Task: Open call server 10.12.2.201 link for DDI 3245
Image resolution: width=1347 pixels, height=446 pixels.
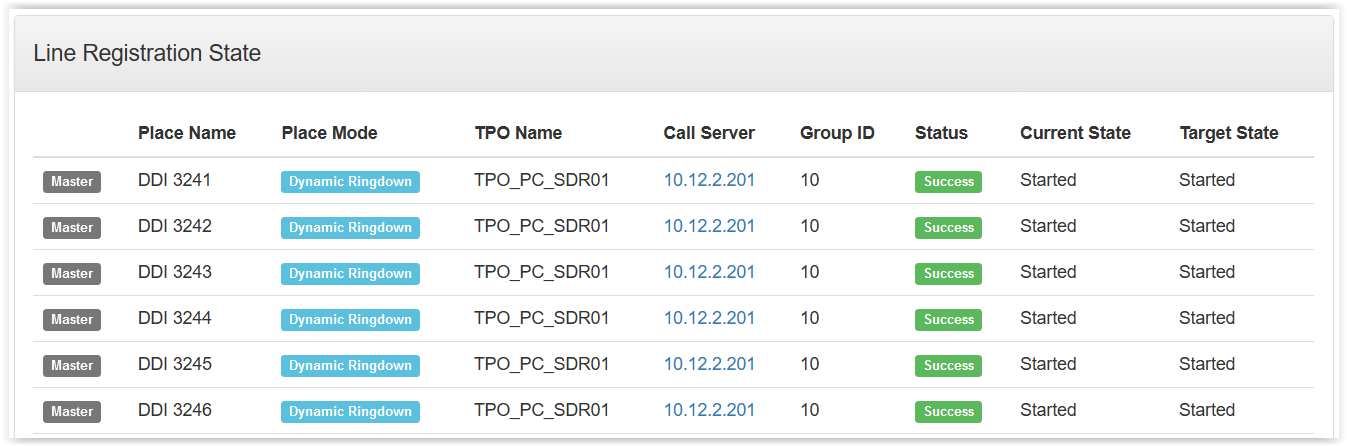Action: coord(709,364)
